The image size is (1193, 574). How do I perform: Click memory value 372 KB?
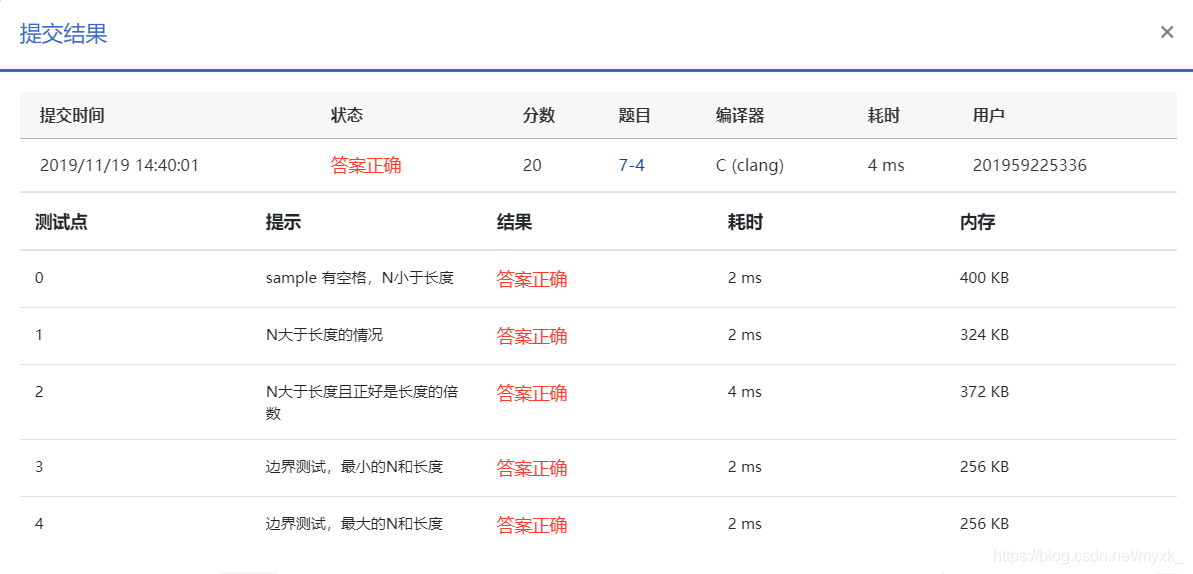(x=985, y=392)
